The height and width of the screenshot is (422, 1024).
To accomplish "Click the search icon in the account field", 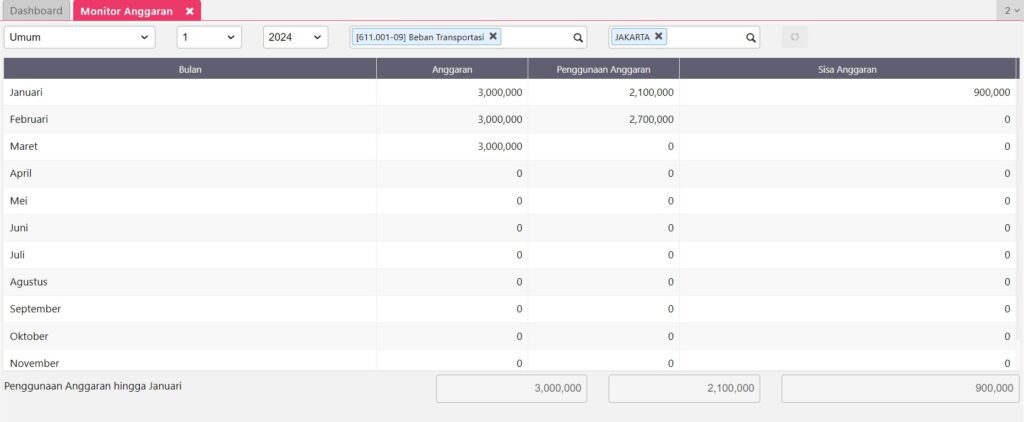I will click(578, 38).
